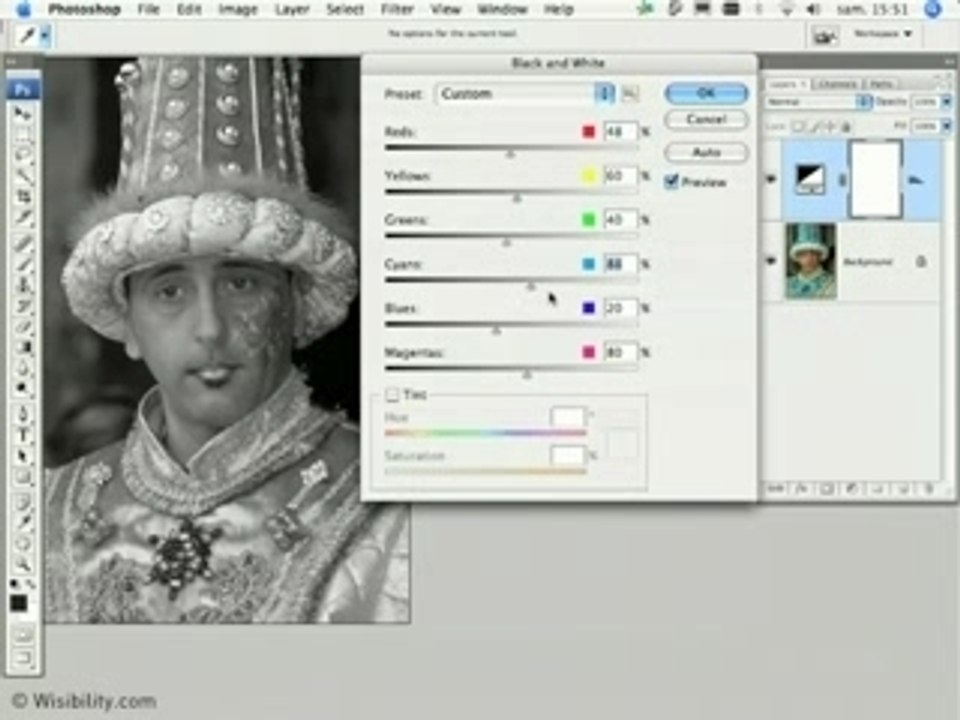Screen dimensions: 960x720
Task: Select the Gradient tool
Action: coord(23,347)
